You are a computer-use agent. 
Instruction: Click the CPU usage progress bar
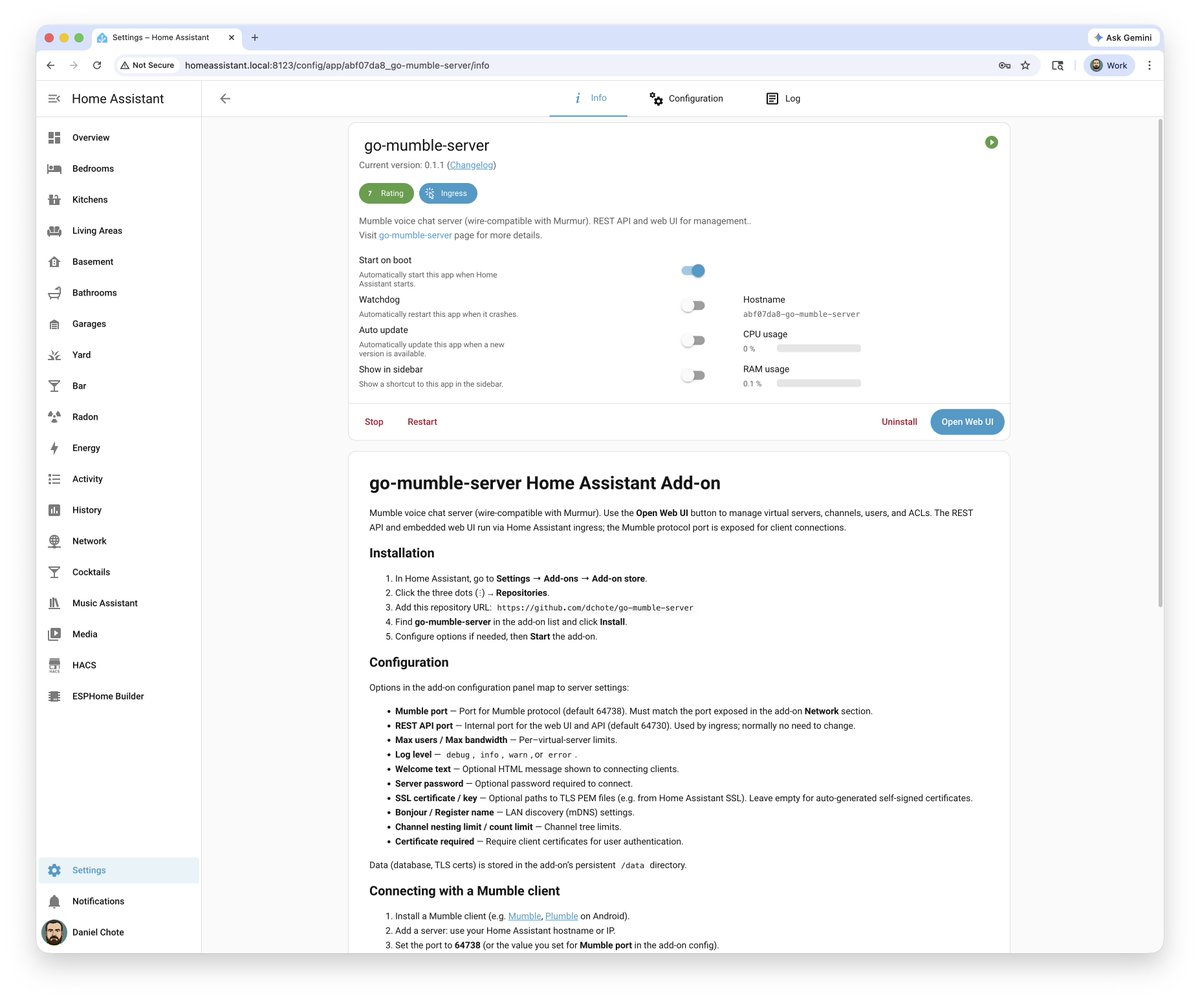point(819,348)
